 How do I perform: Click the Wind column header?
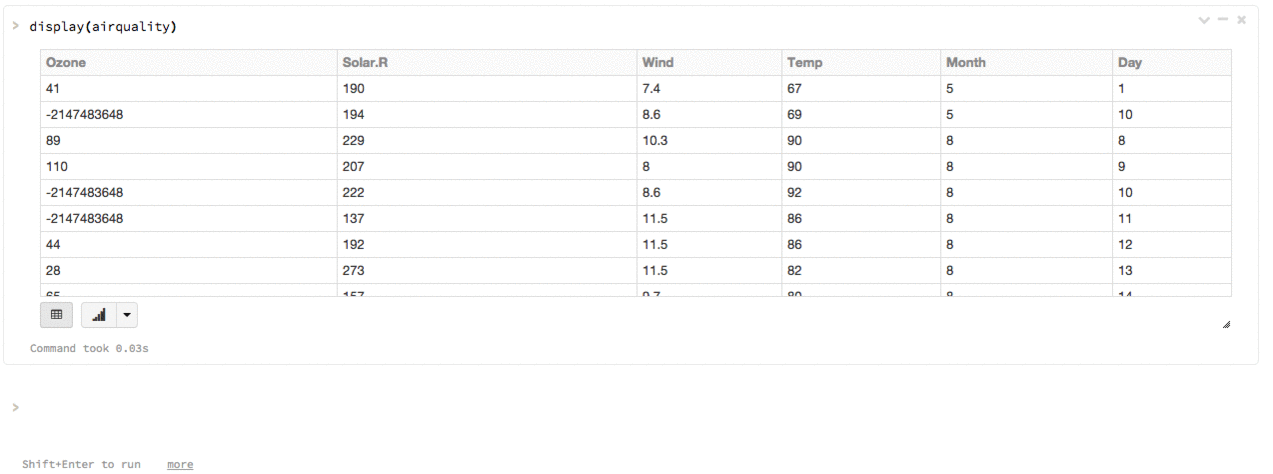coord(657,62)
